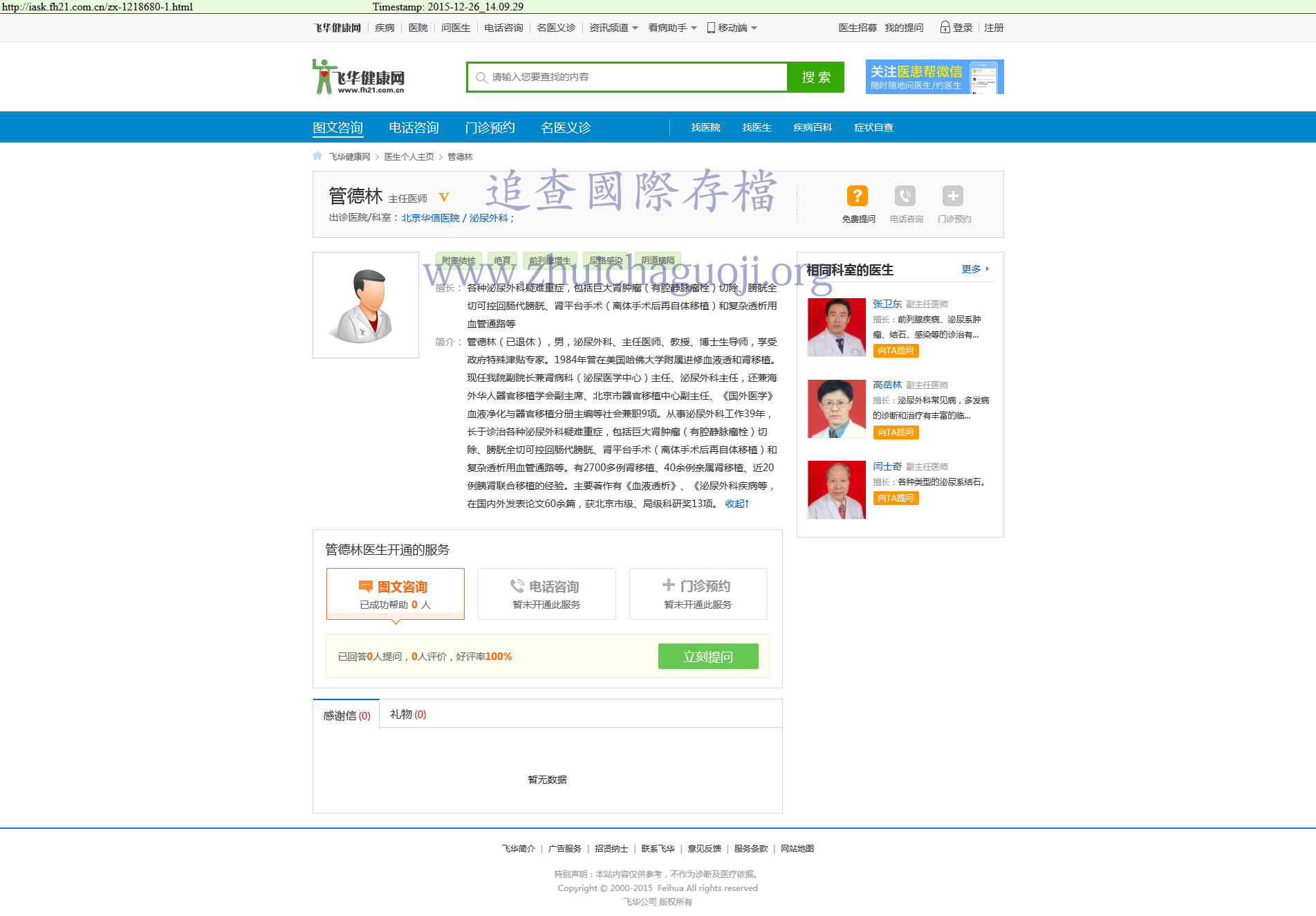The height and width of the screenshot is (916, 1316).
Task: Select the 电话咨询 main navigation item
Action: tap(414, 127)
